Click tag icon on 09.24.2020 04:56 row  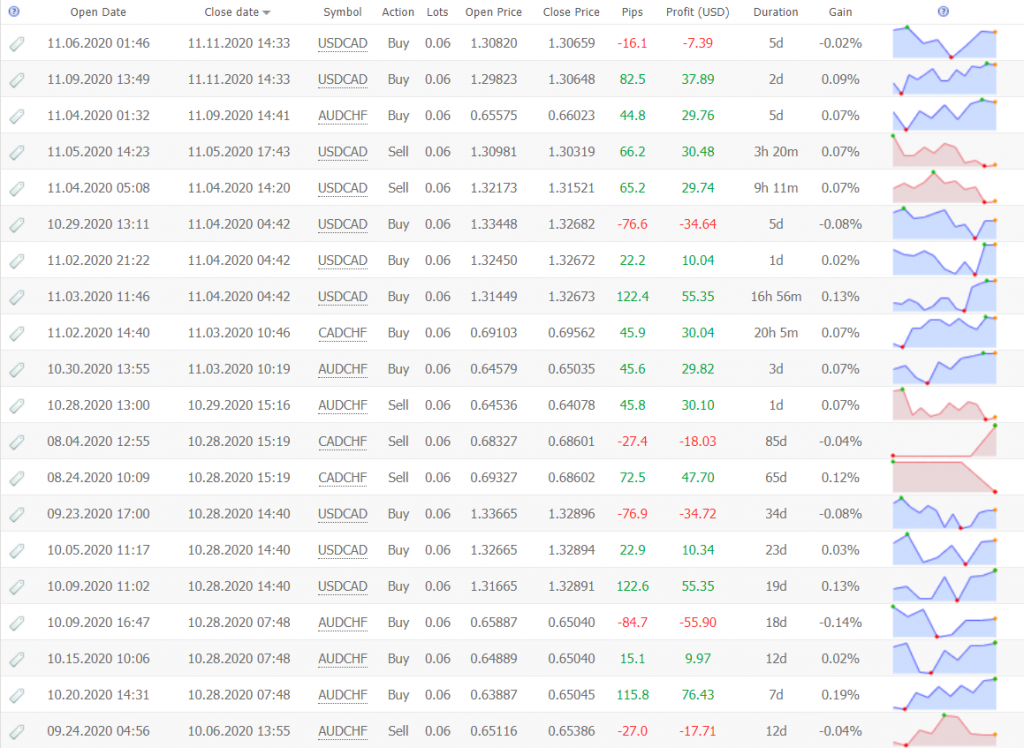point(17,731)
